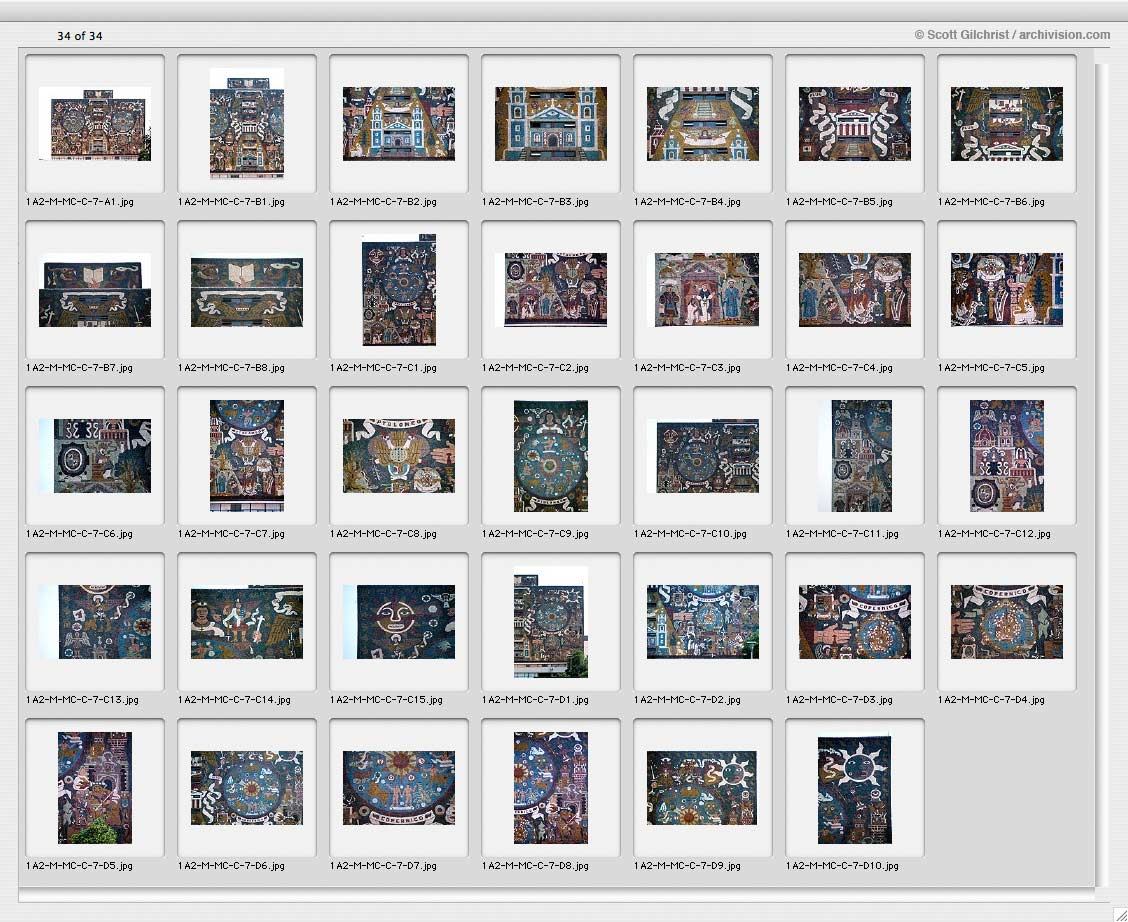Select filename text "1A2-M-MC-C-7-B5.jpg"
Image resolution: width=1128 pixels, height=922 pixels.
click(840, 202)
